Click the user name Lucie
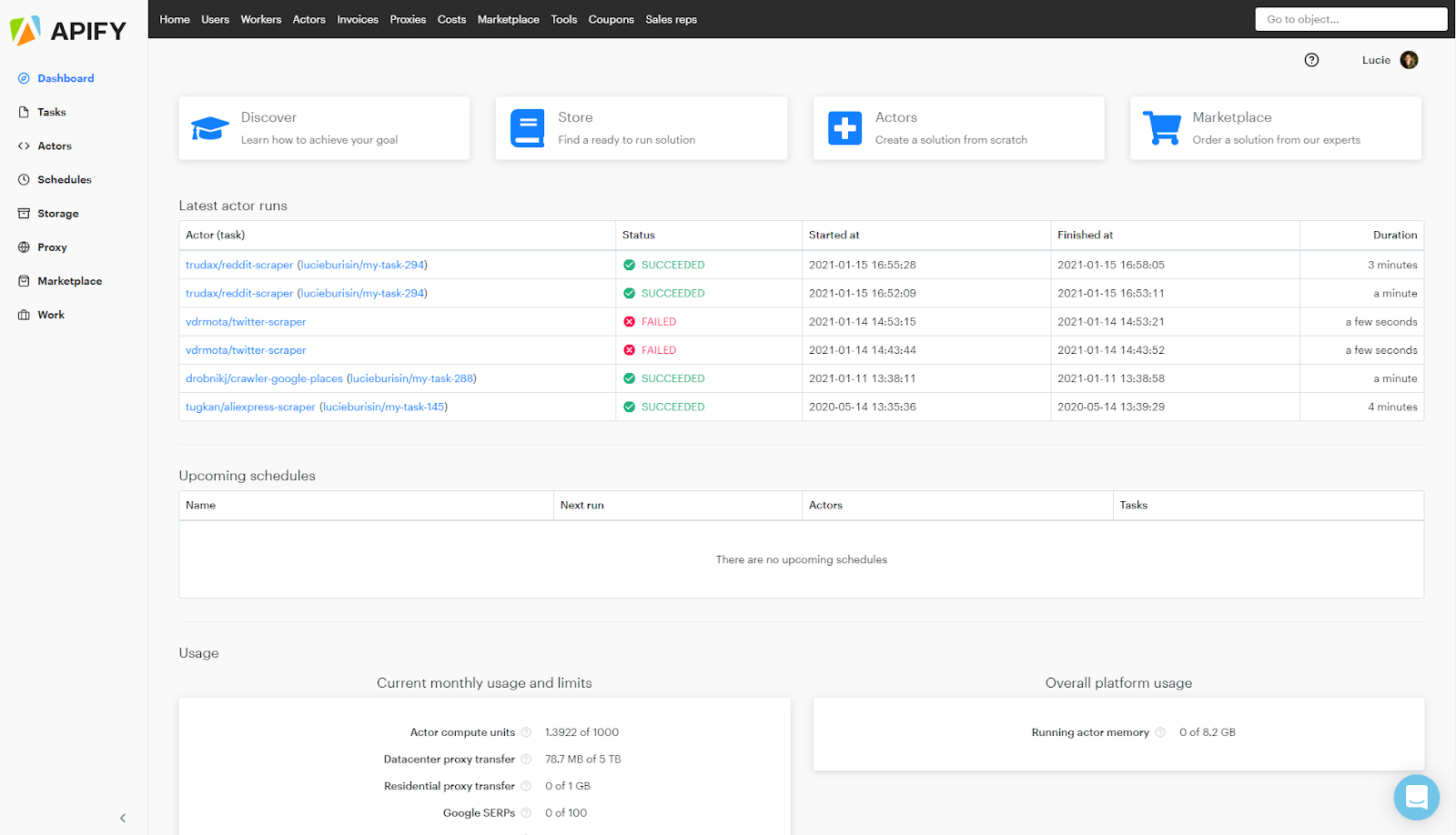 [1376, 60]
